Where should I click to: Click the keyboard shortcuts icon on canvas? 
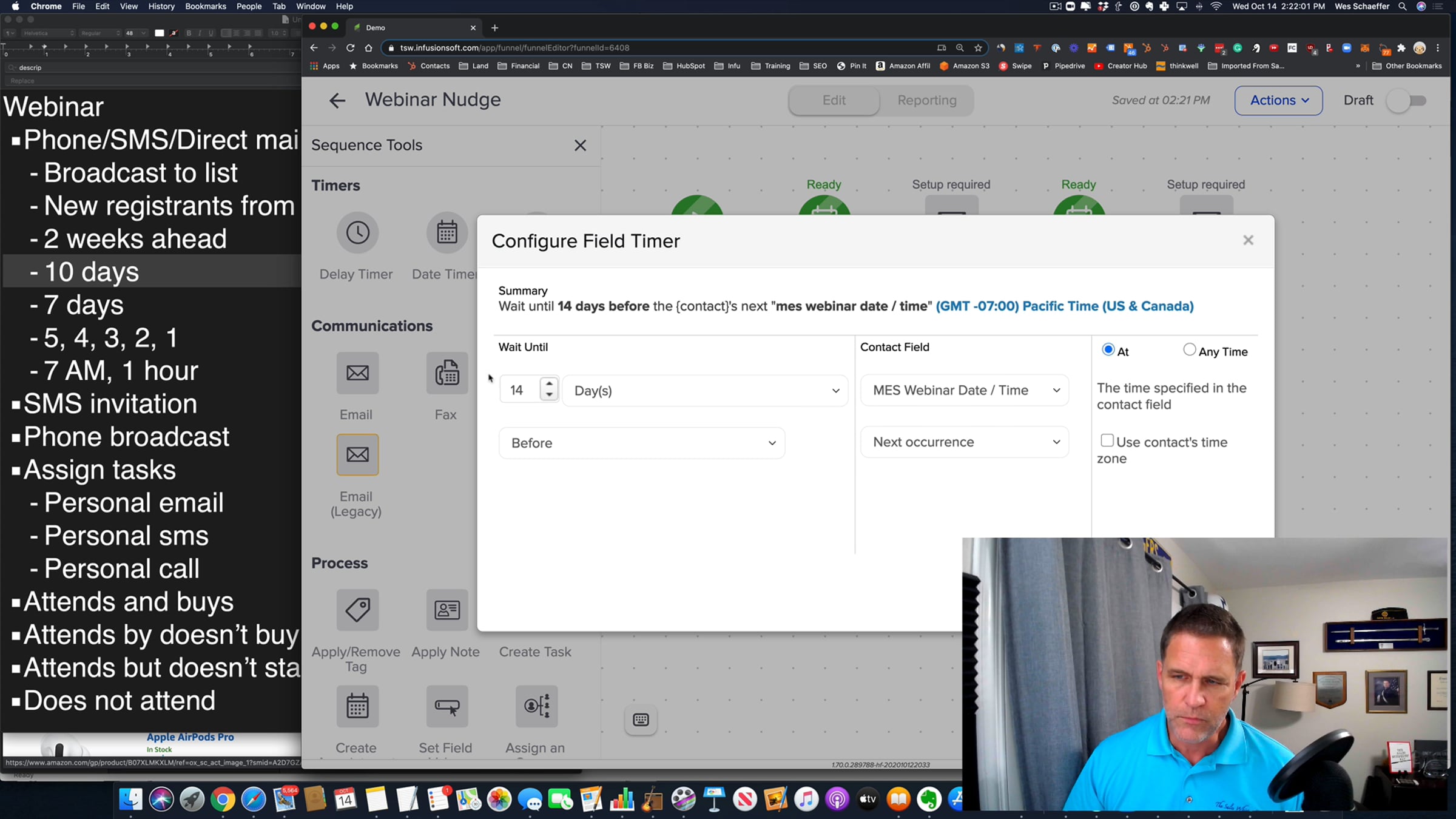(641, 720)
